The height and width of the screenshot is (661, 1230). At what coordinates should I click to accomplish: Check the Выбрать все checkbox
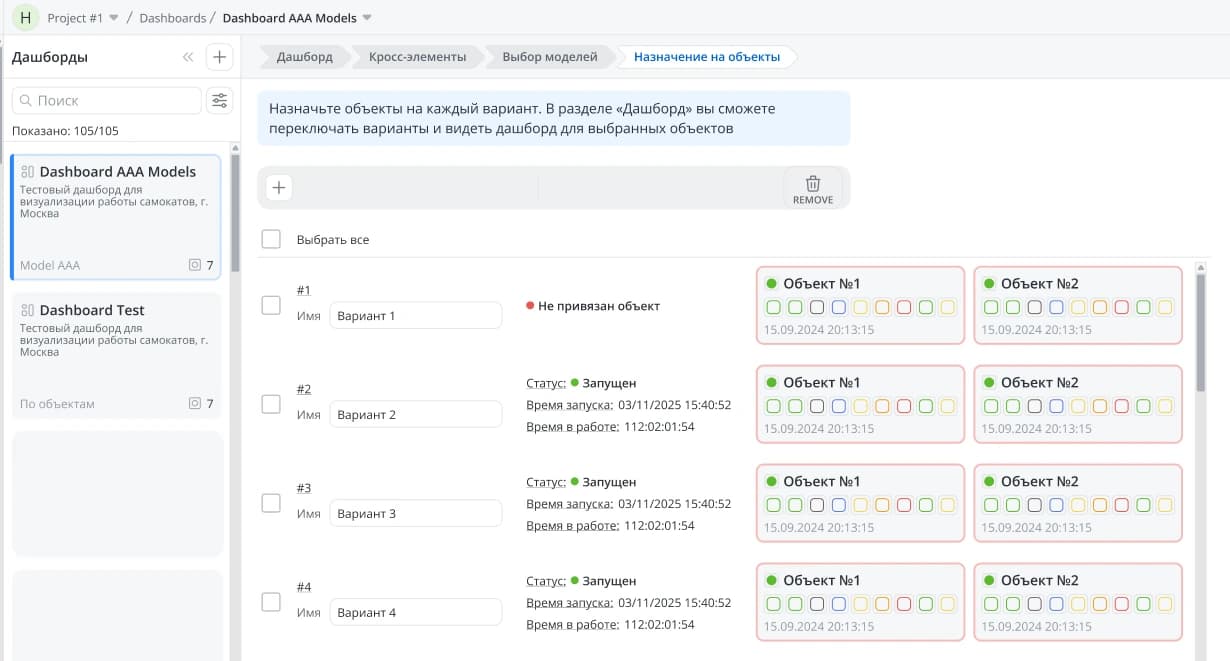point(271,239)
